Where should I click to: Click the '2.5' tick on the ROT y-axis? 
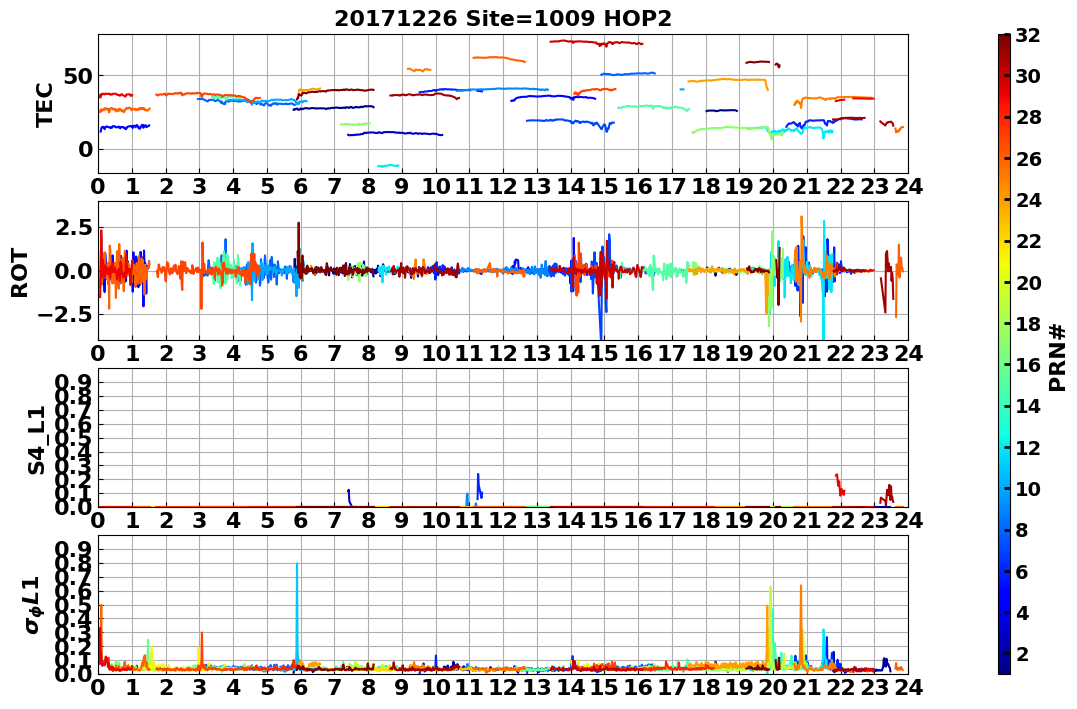[73, 227]
